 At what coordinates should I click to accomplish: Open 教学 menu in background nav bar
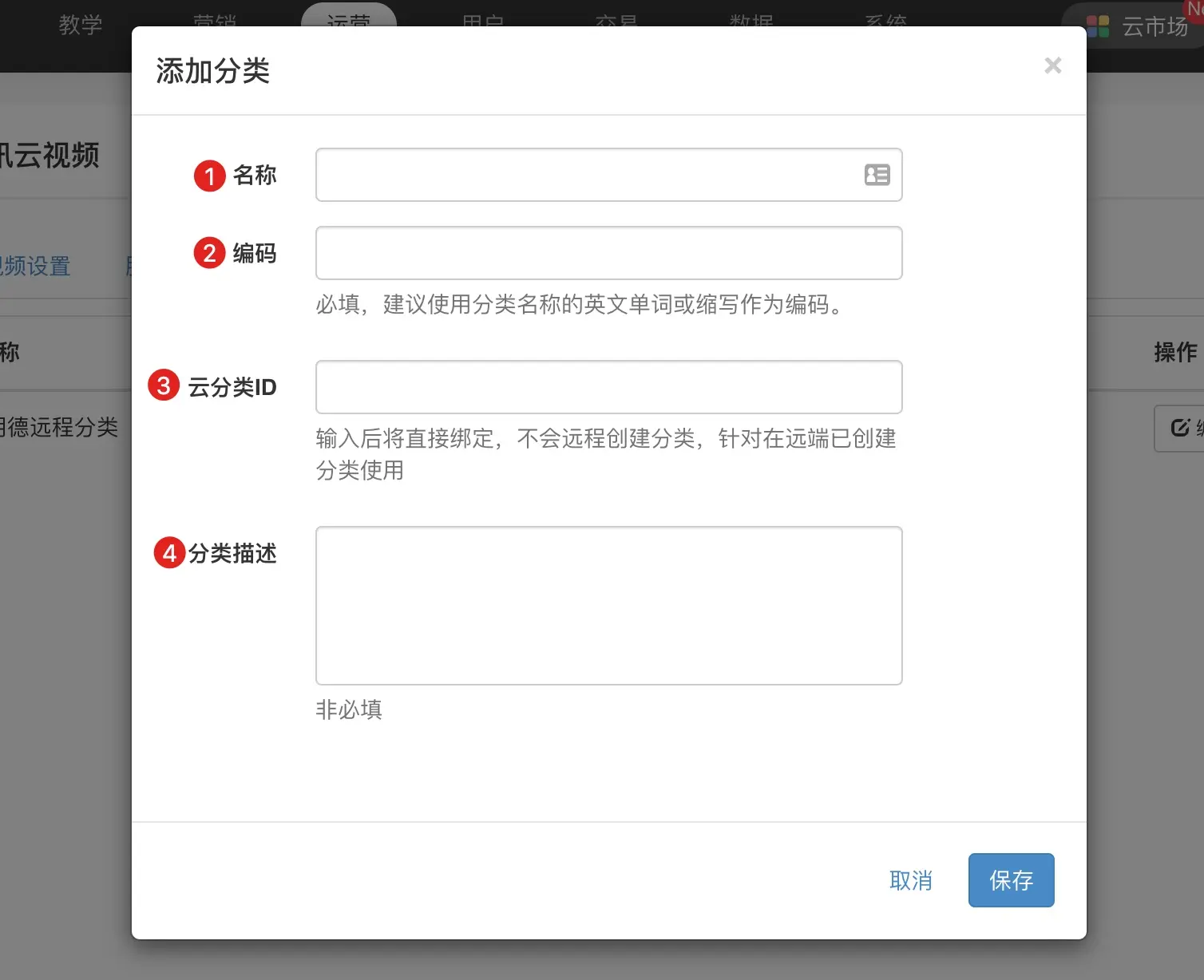click(x=81, y=24)
